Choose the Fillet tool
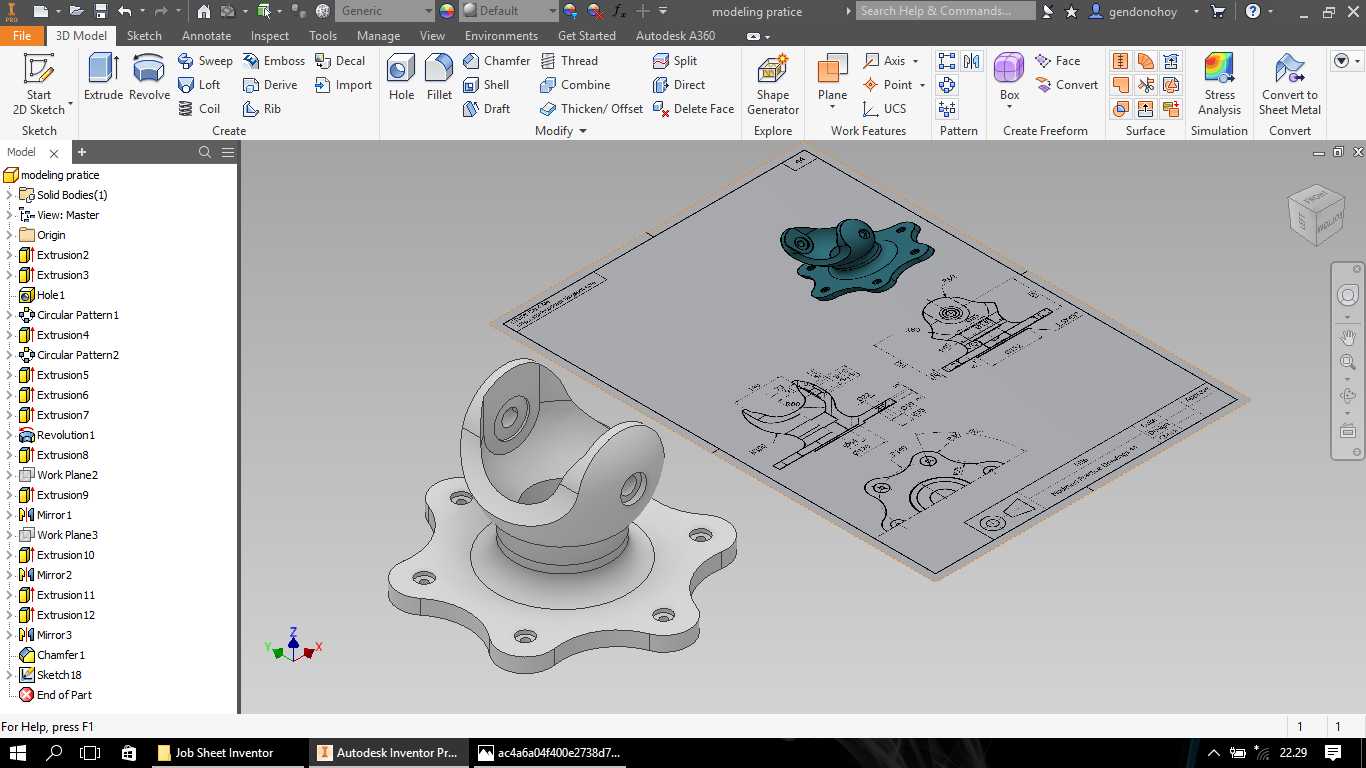This screenshot has width=1366, height=768. coord(439,78)
